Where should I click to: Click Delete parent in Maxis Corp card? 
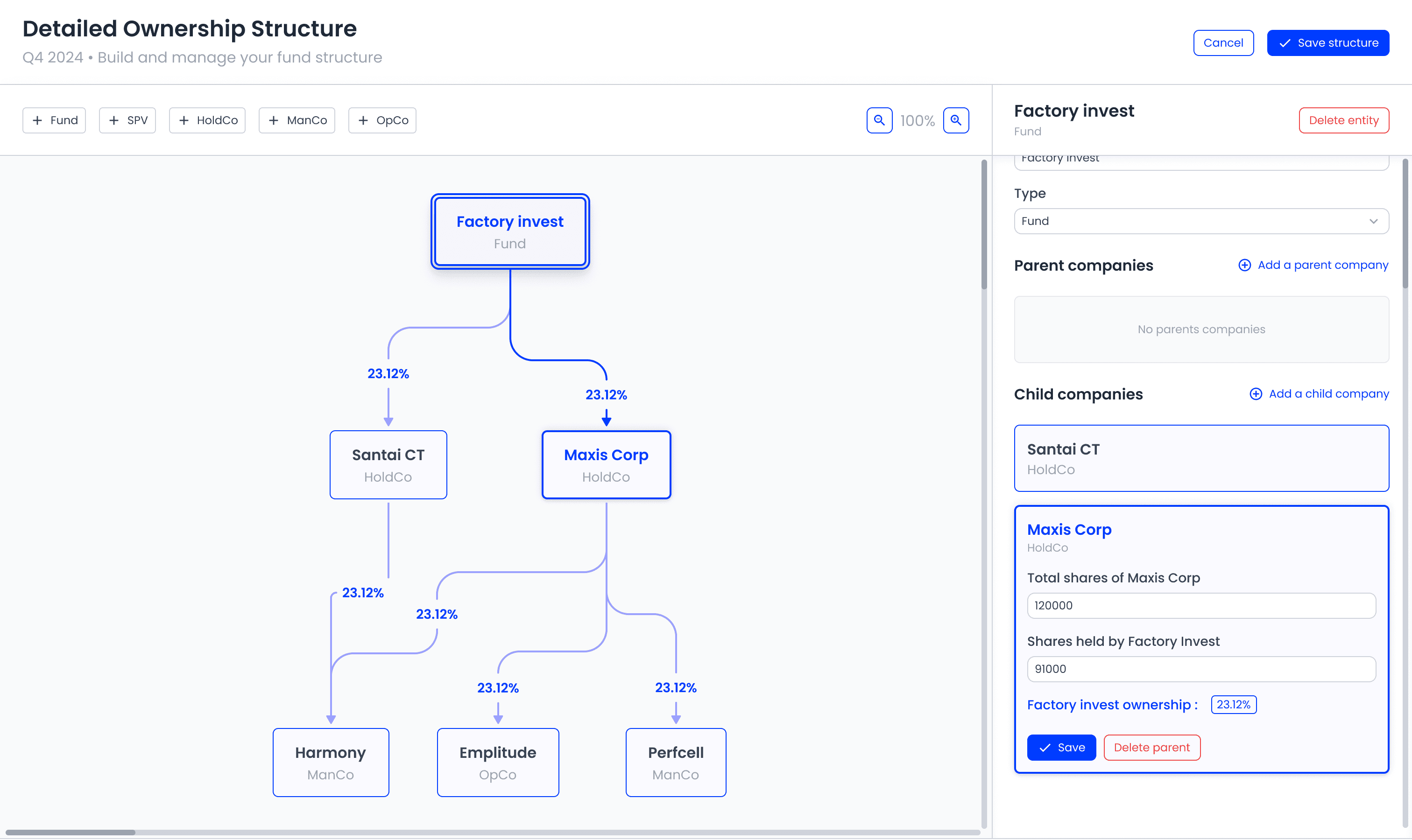pos(1151,747)
